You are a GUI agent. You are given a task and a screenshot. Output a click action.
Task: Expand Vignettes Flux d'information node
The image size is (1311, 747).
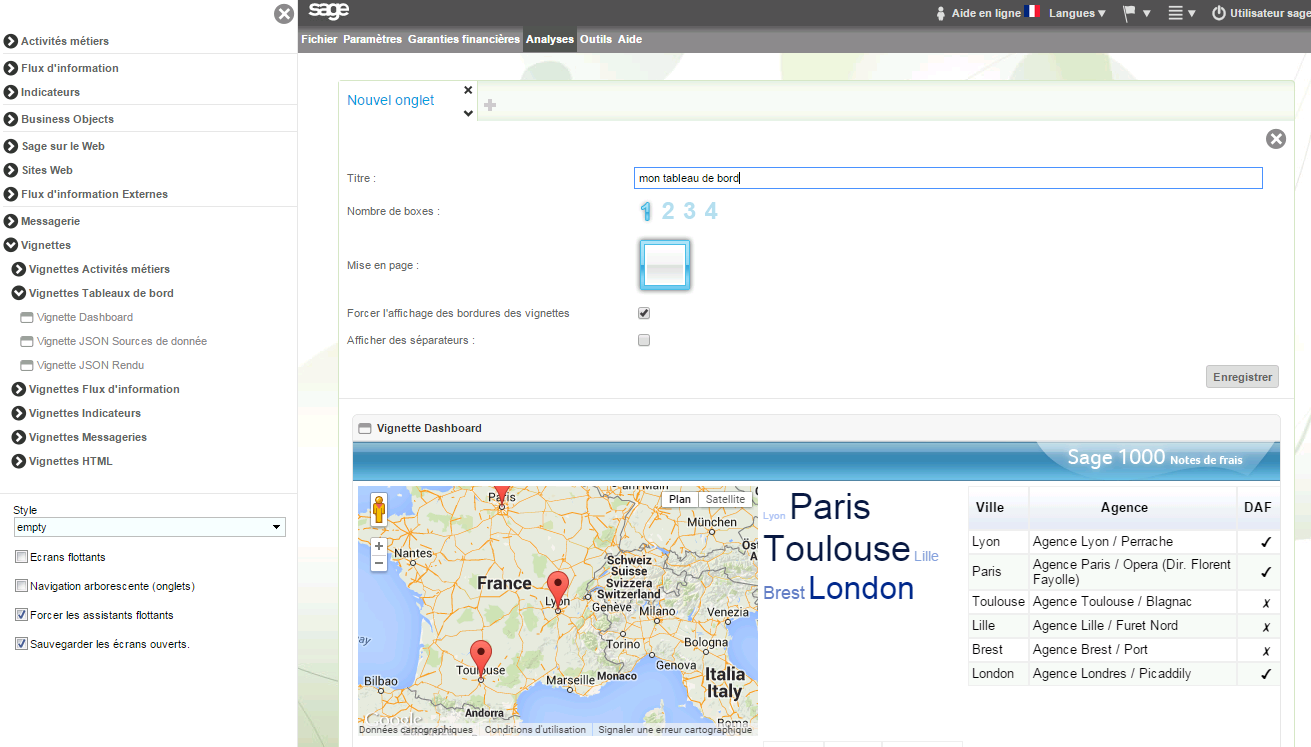(19, 389)
